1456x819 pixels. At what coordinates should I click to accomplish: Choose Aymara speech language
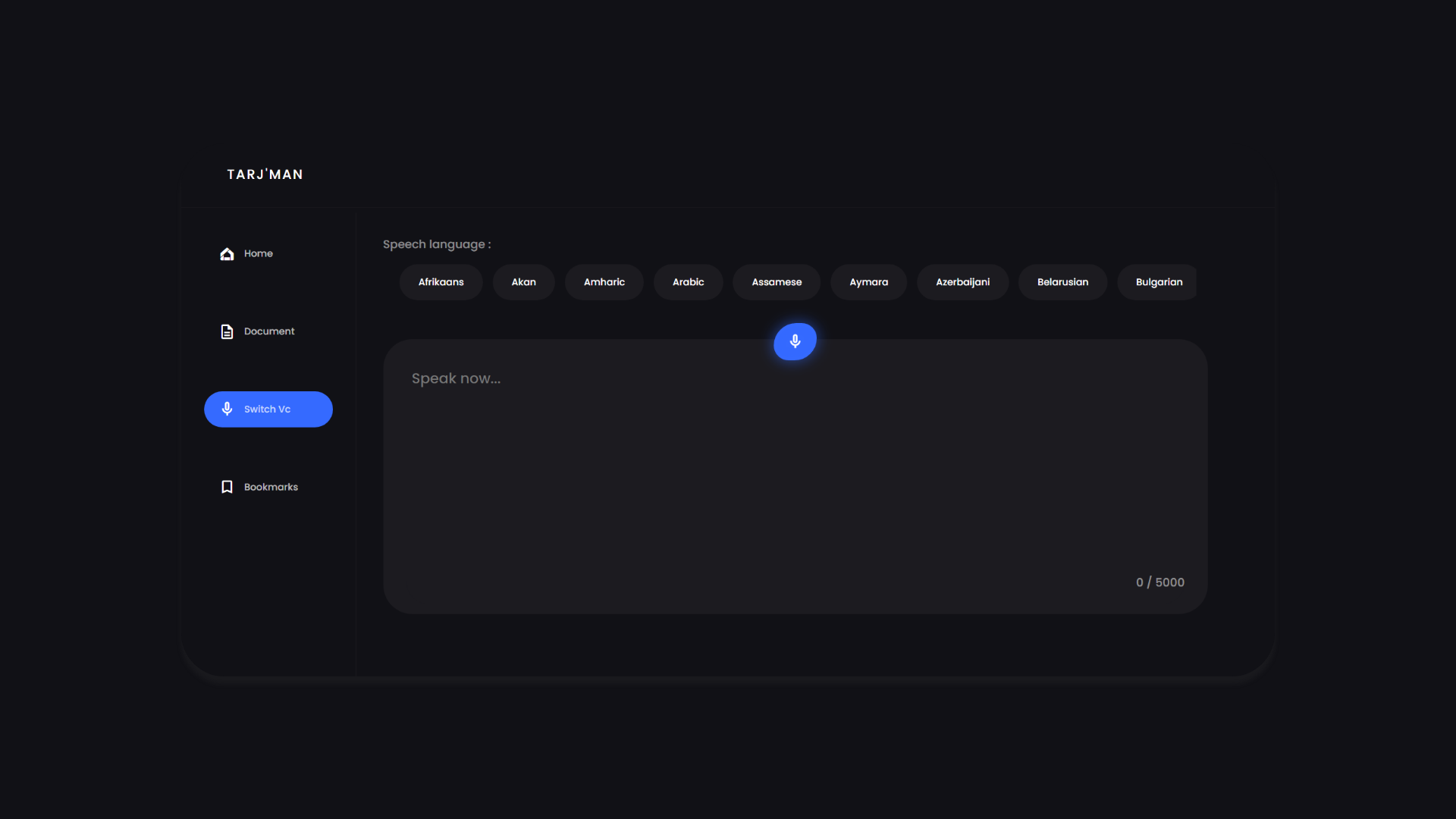(x=869, y=282)
